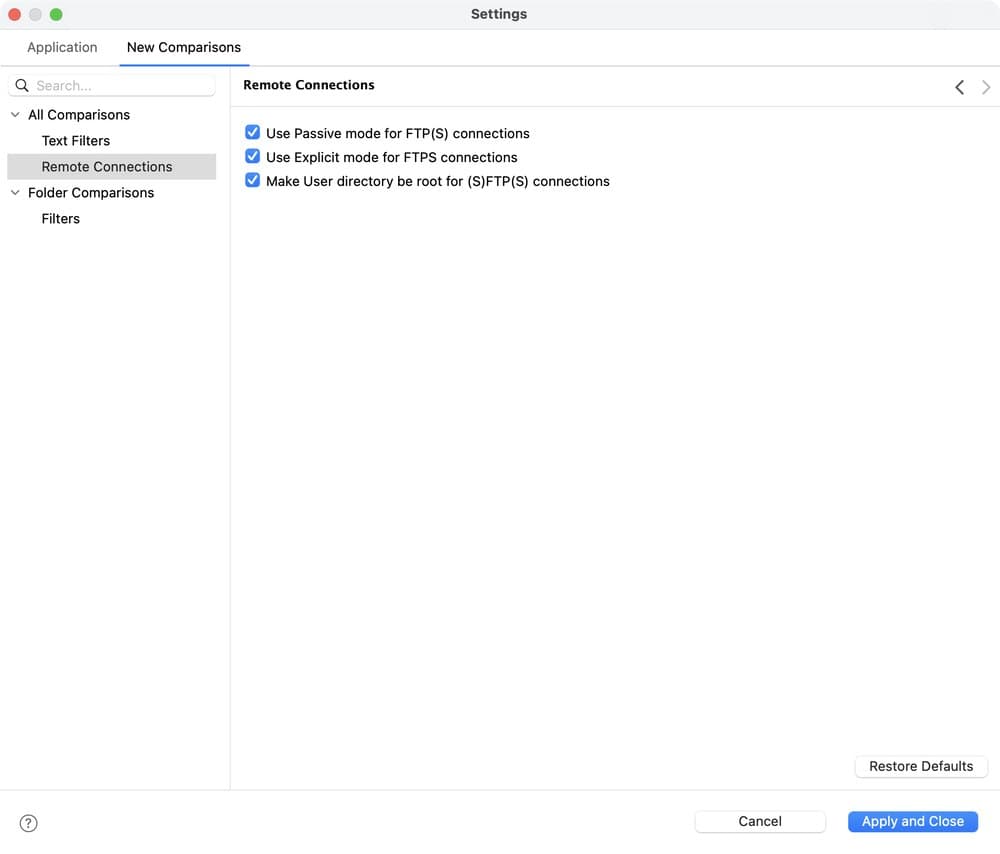Click the Use Passive mode label text

click(x=398, y=133)
